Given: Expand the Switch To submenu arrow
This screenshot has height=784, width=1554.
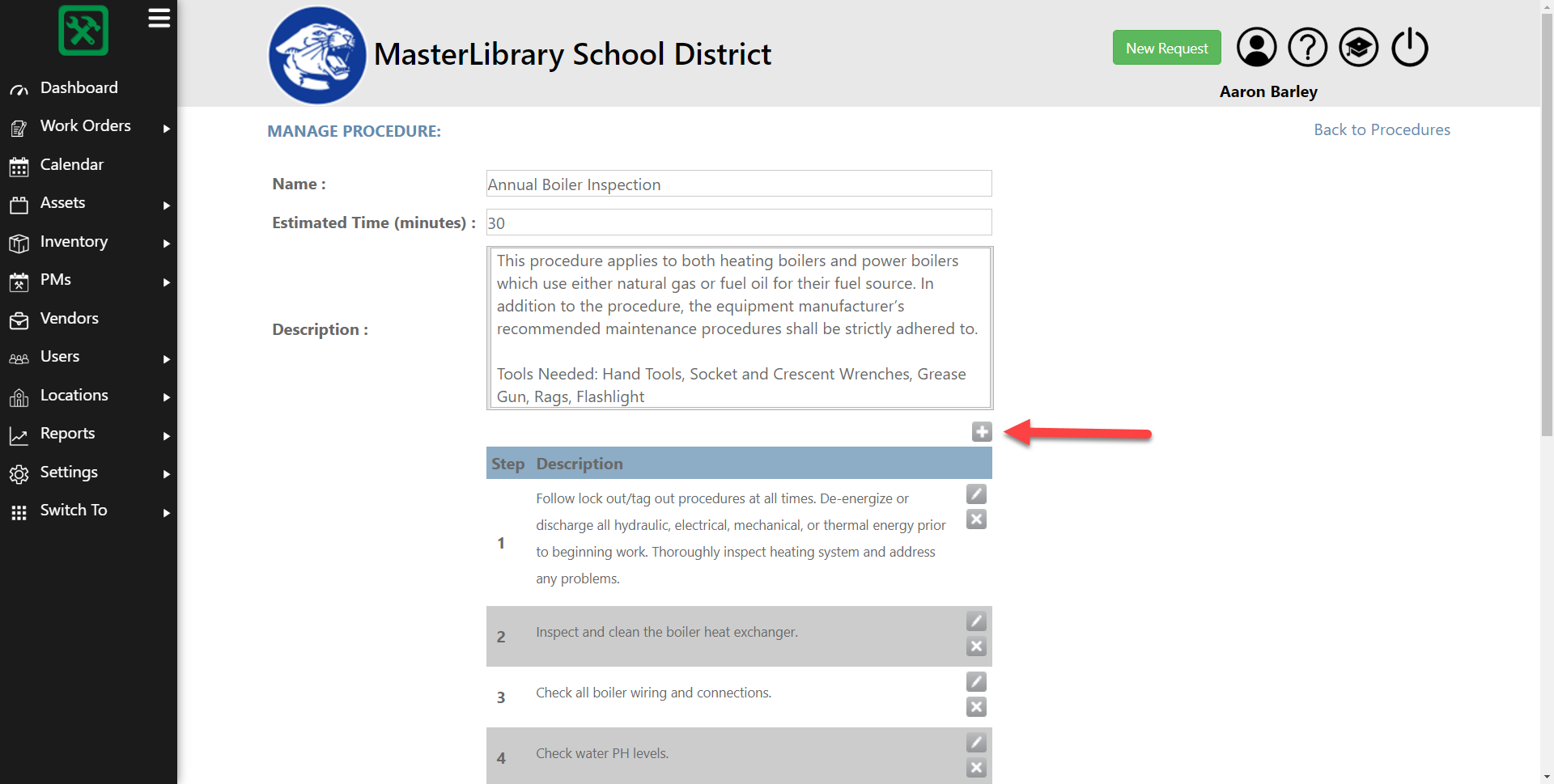Looking at the screenshot, I should click(167, 512).
